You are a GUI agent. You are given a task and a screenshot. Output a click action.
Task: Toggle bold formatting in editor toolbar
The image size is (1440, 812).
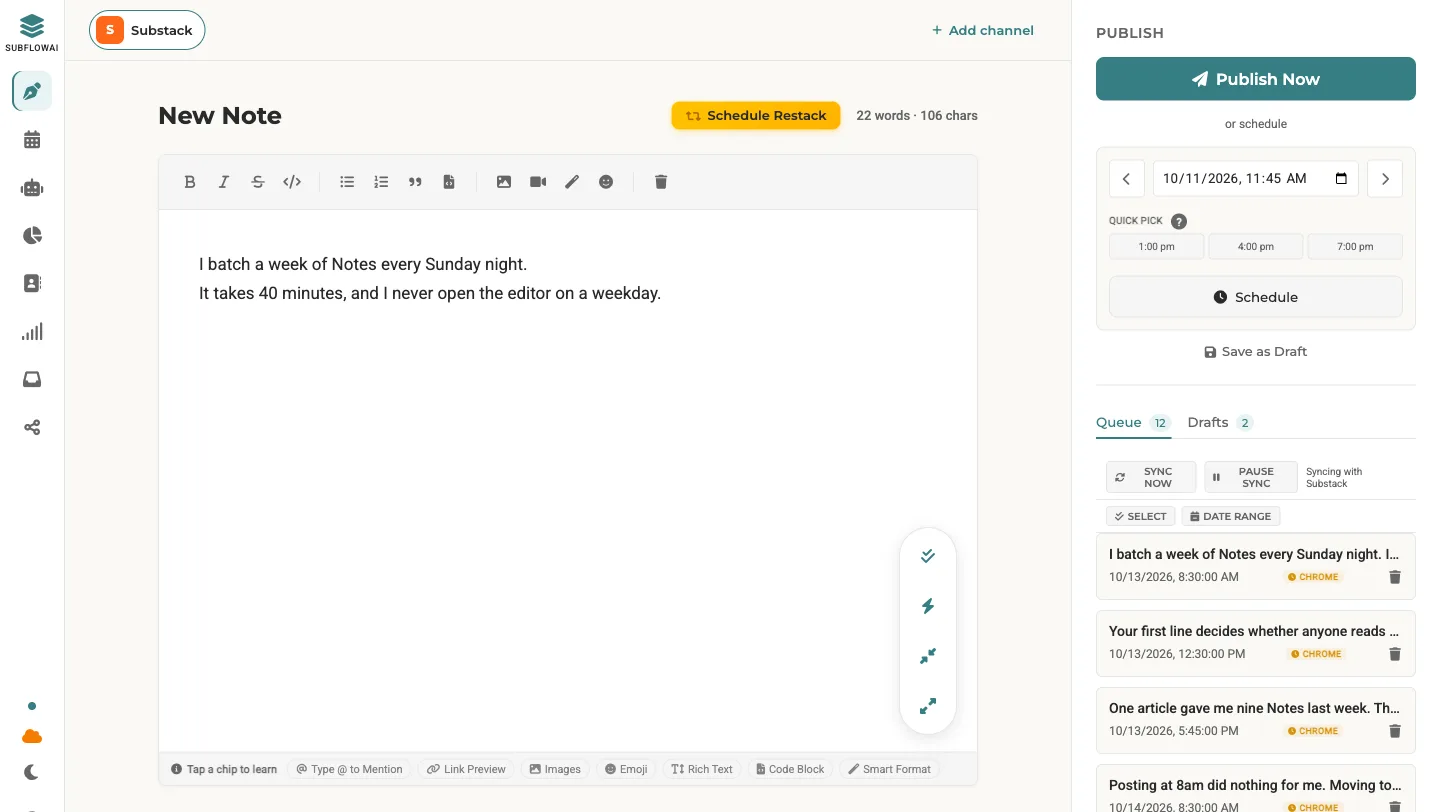tap(190, 182)
